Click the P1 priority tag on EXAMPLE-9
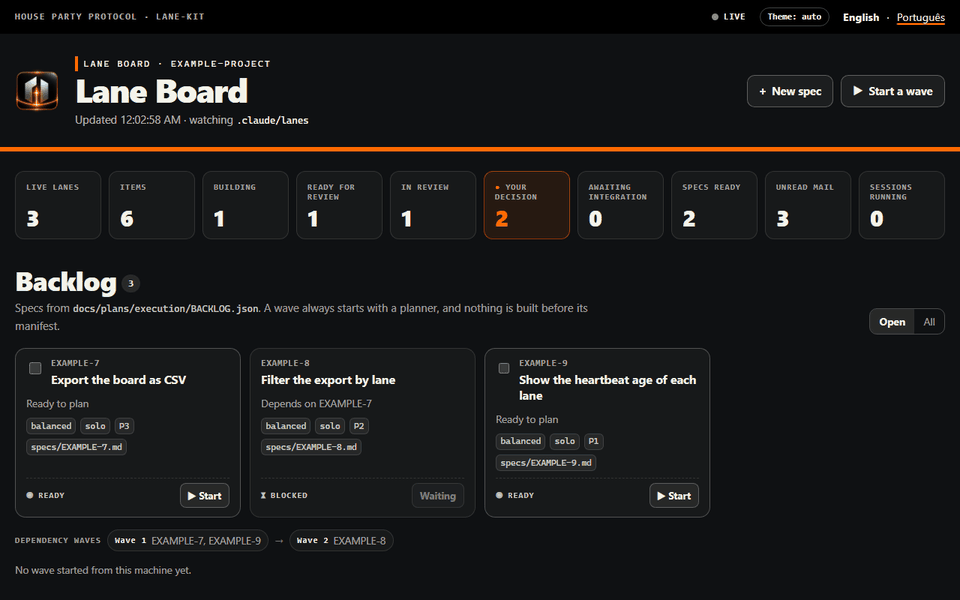 tap(593, 441)
